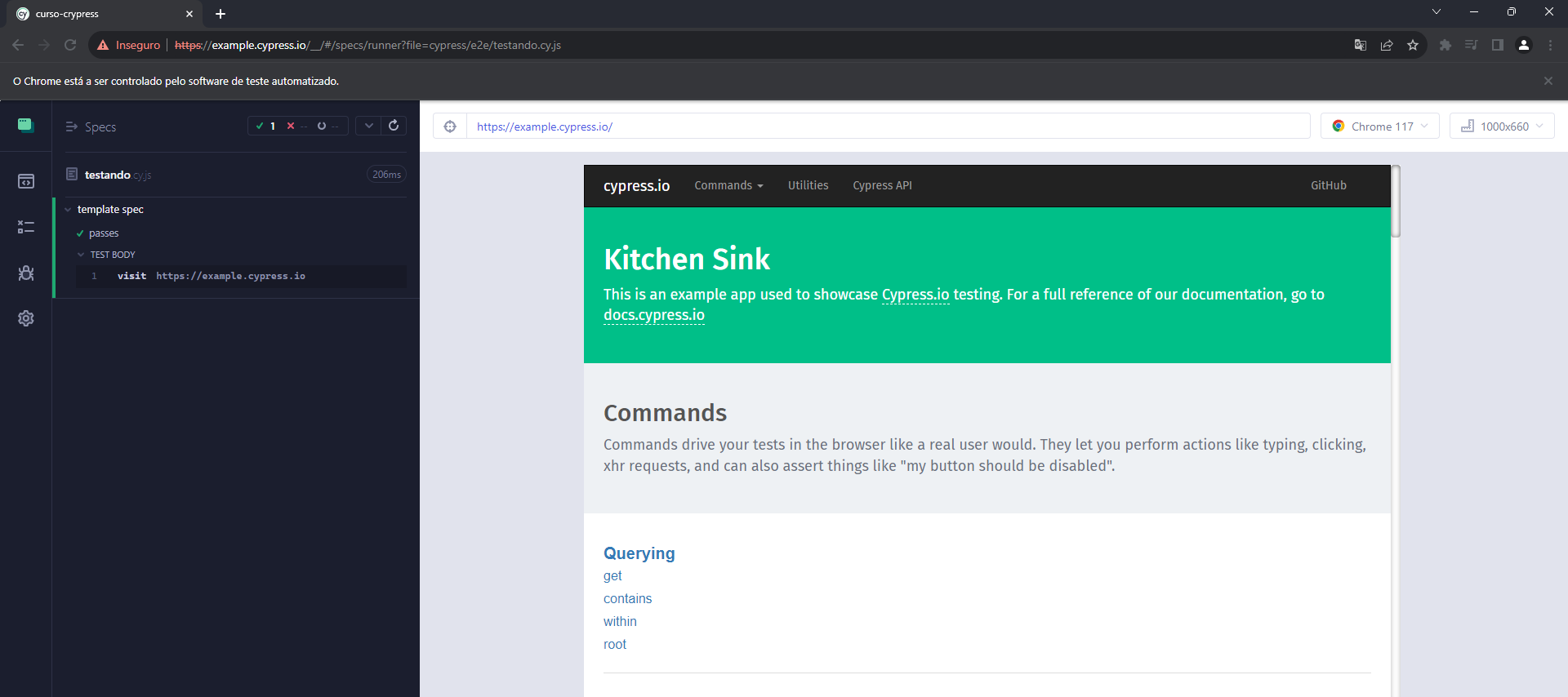
Task: Click the within command link
Action: coord(620,622)
